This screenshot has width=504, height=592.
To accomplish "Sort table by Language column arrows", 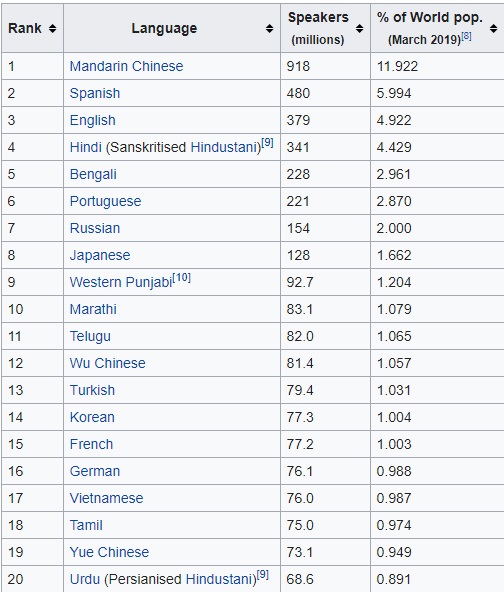I will pyautogui.click(x=269, y=28).
